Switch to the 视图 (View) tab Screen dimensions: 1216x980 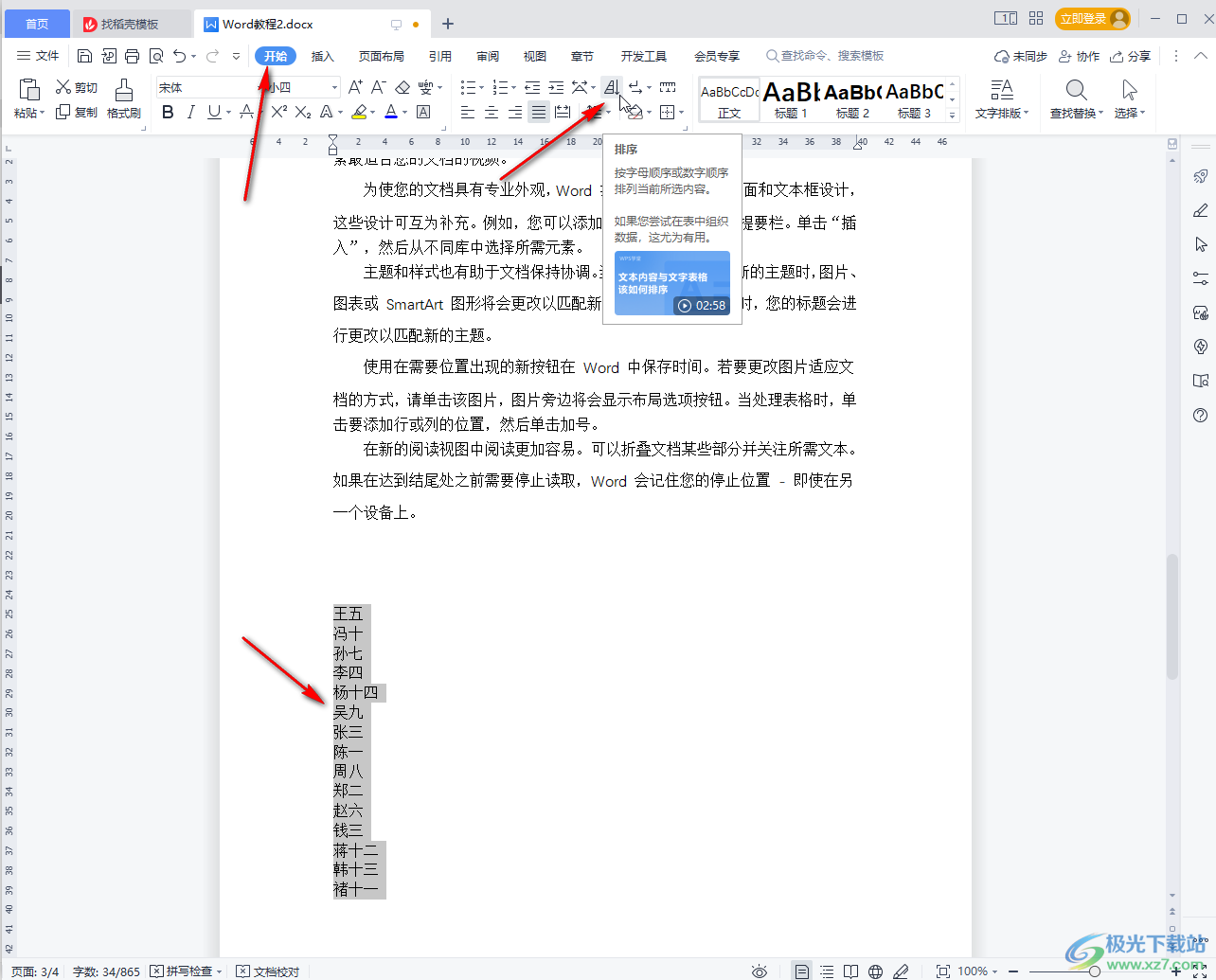(535, 56)
